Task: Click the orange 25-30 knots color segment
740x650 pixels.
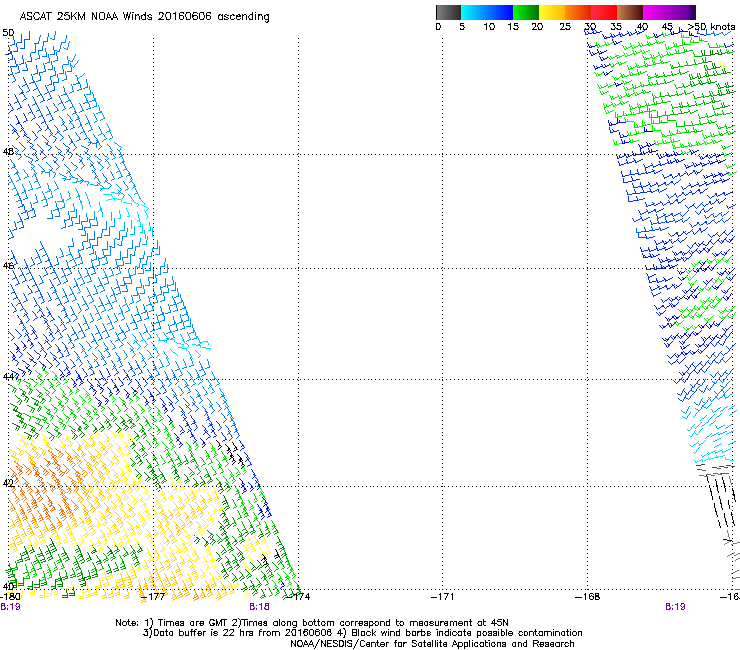Action: click(578, 12)
